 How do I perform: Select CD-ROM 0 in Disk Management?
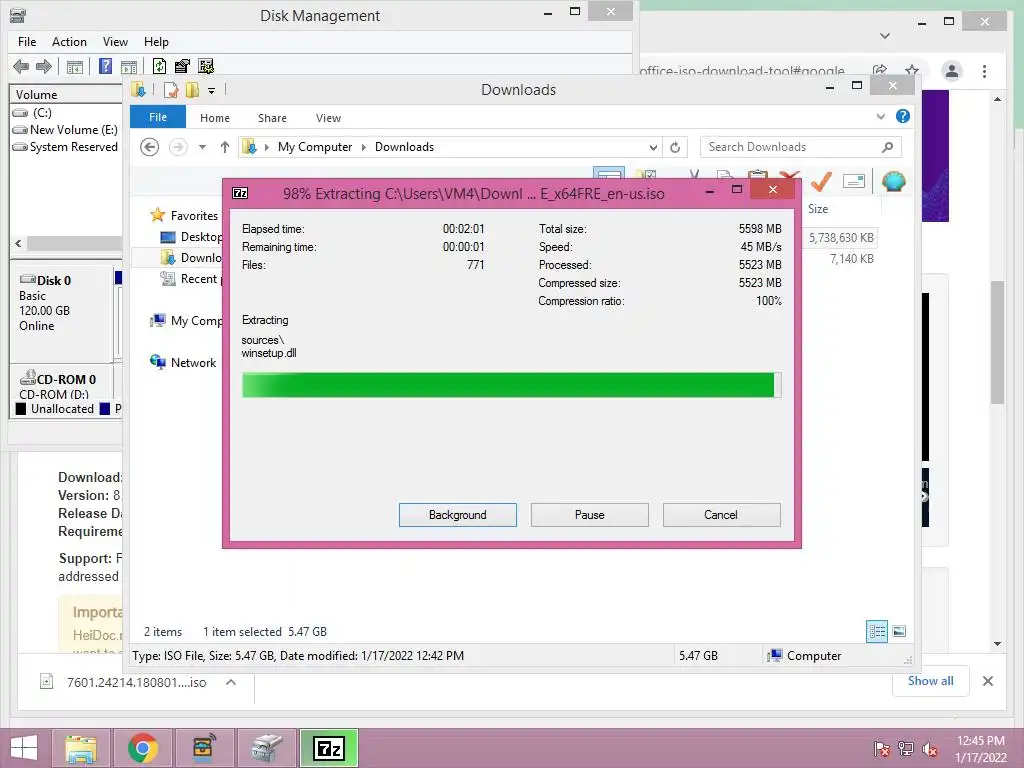click(x=61, y=383)
